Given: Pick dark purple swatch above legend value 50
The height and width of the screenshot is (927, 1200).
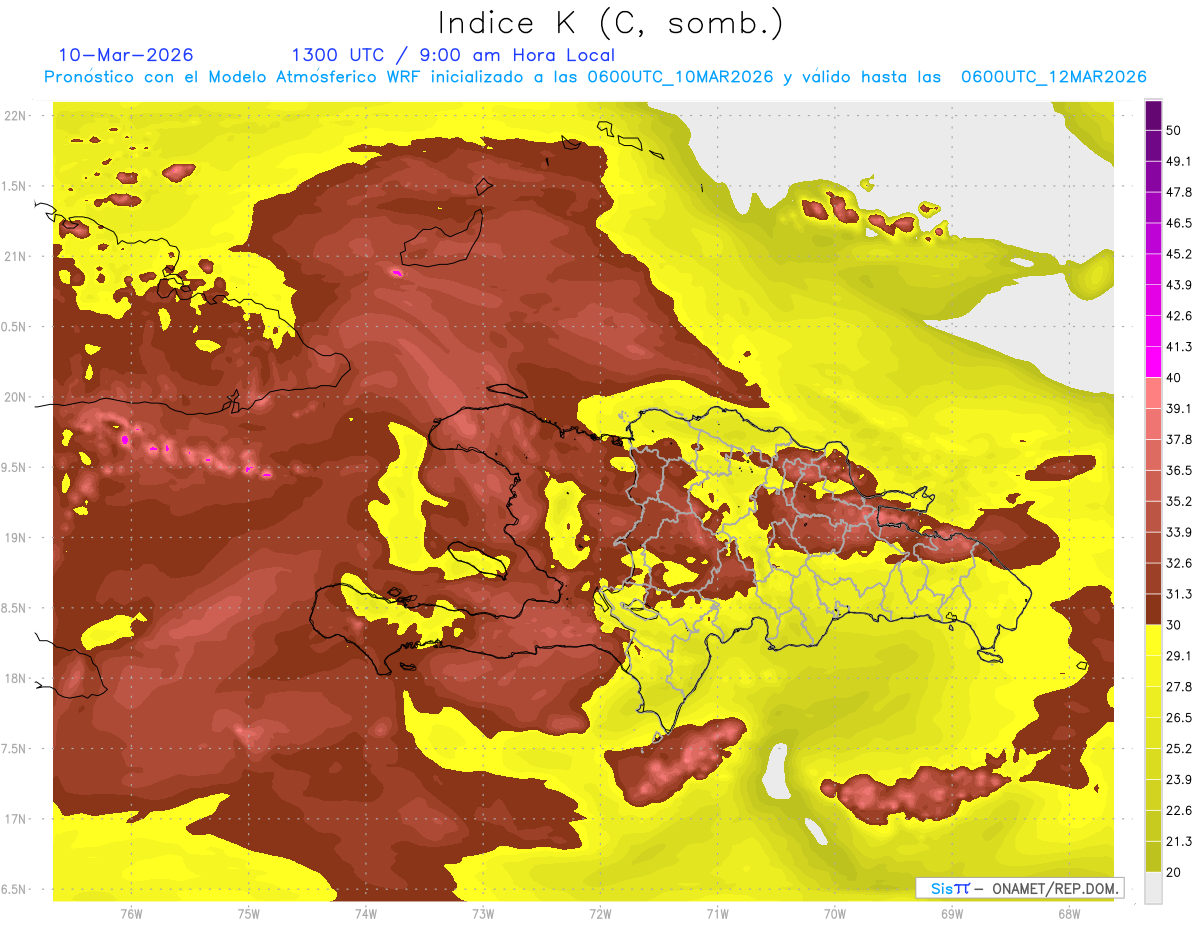Looking at the screenshot, I should (x=1153, y=116).
